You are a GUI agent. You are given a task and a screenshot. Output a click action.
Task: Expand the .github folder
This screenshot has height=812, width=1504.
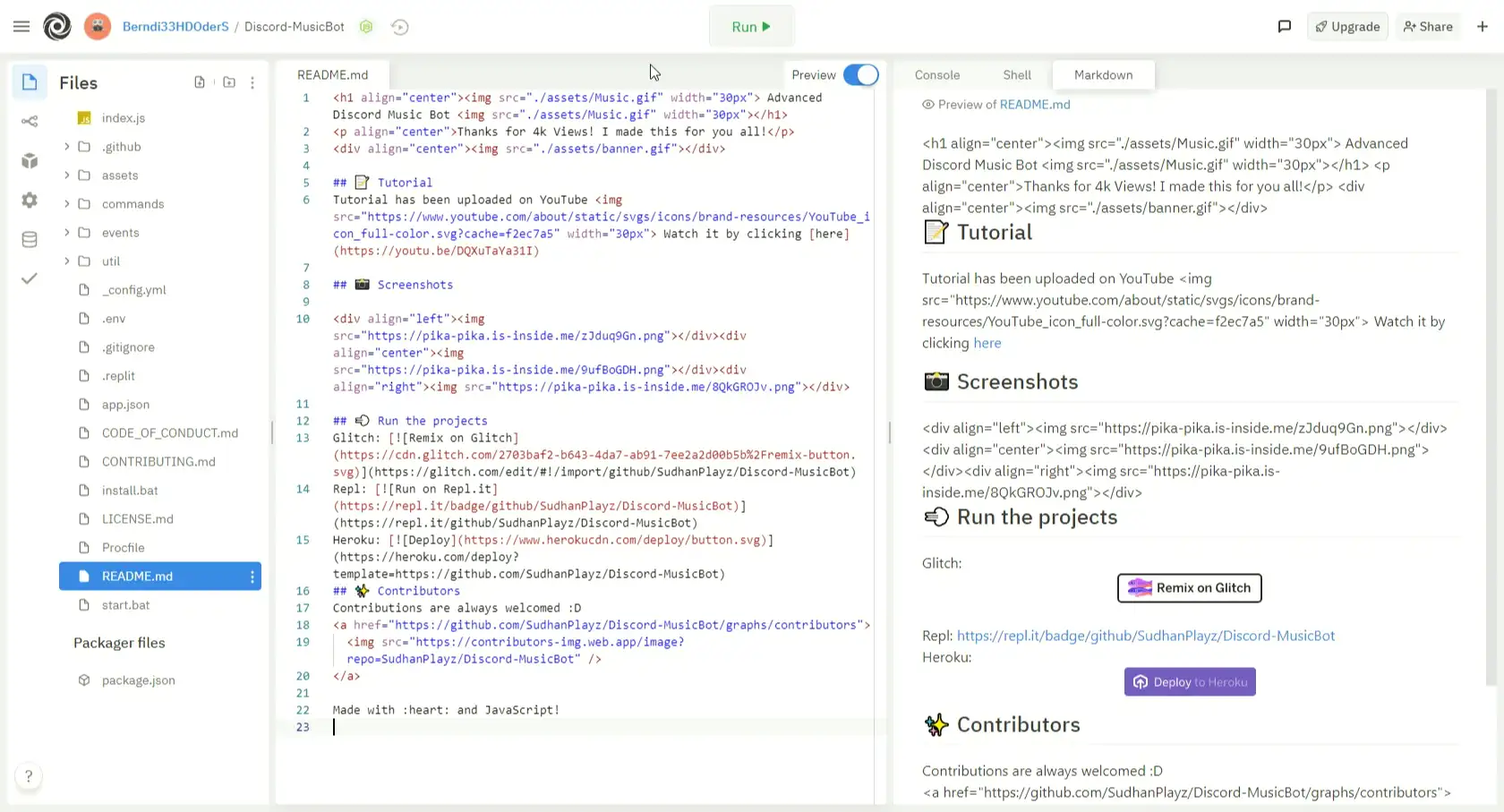pyautogui.click(x=66, y=147)
